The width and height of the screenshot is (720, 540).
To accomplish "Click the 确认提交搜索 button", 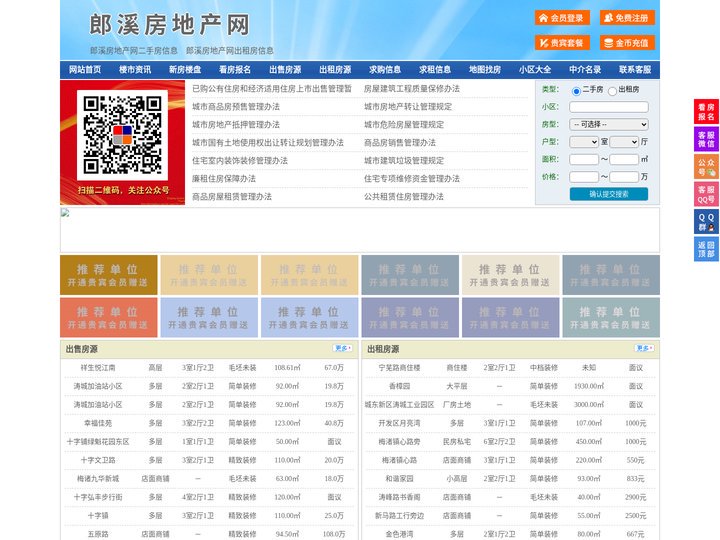I will [609, 194].
